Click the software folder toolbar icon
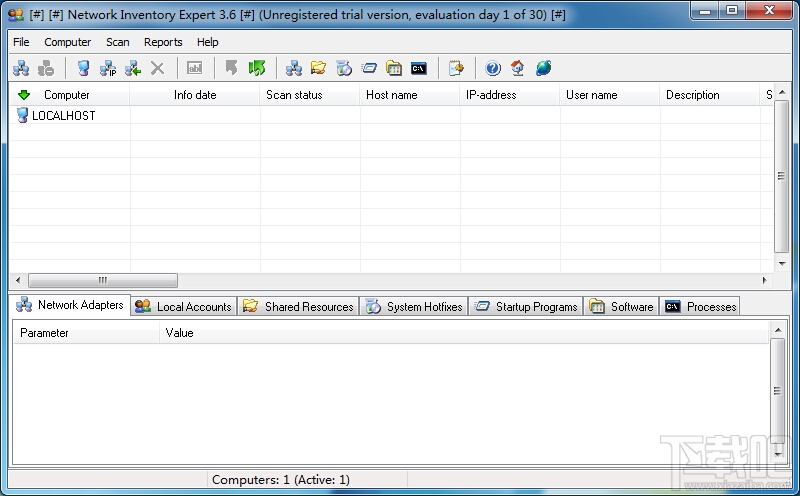Image resolution: width=800 pixels, height=496 pixels. pyautogui.click(x=394, y=68)
